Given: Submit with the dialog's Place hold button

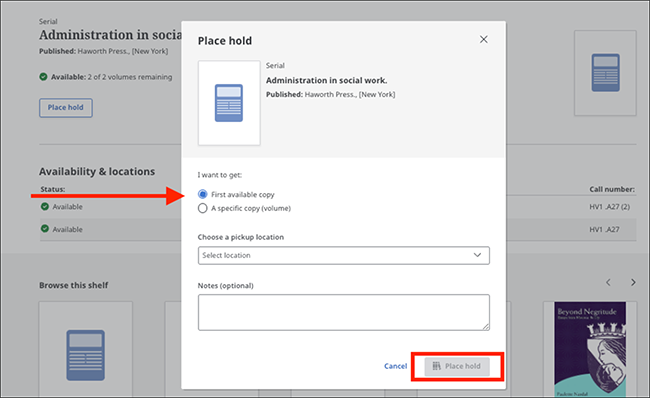Looking at the screenshot, I should click(x=457, y=366).
